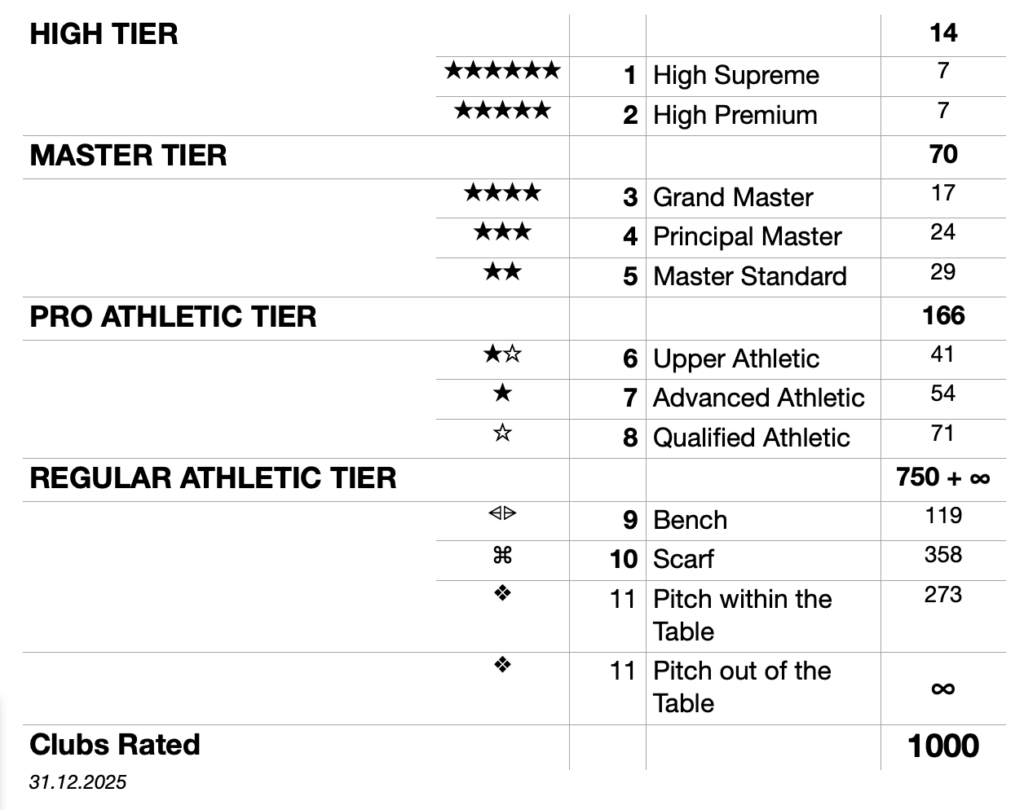This screenshot has width=1024, height=810.
Task: Select the REGULAR ATHLETIC TIER heading
Action: [213, 478]
